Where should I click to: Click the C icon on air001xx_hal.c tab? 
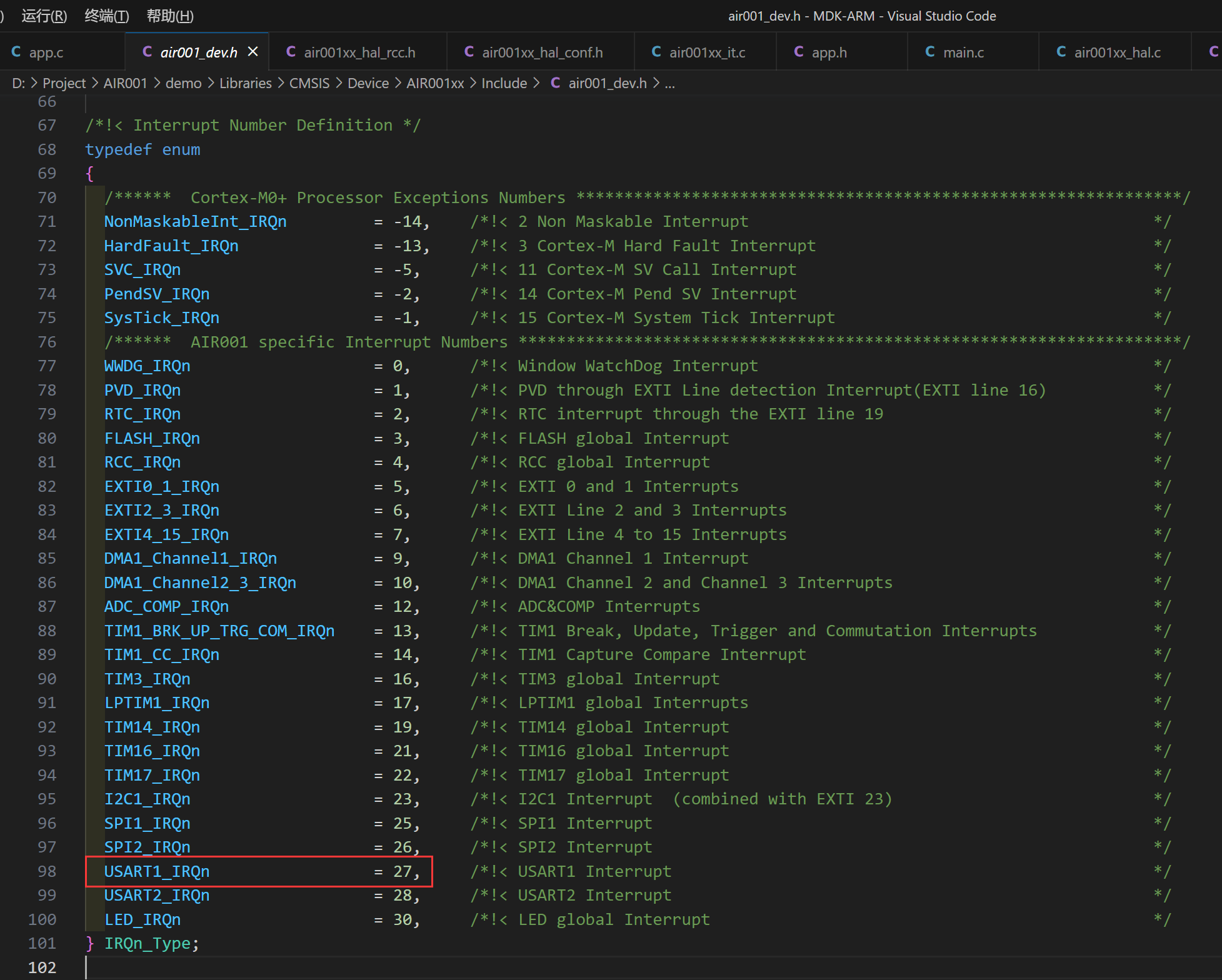point(1061,52)
